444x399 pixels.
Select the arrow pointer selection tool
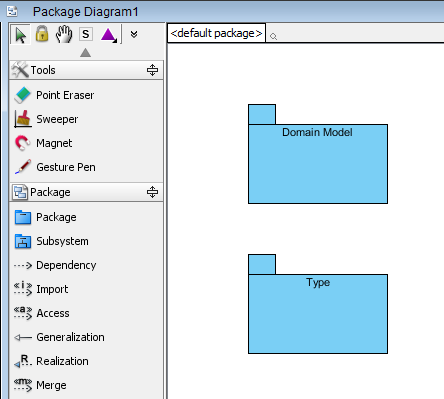(x=21, y=34)
